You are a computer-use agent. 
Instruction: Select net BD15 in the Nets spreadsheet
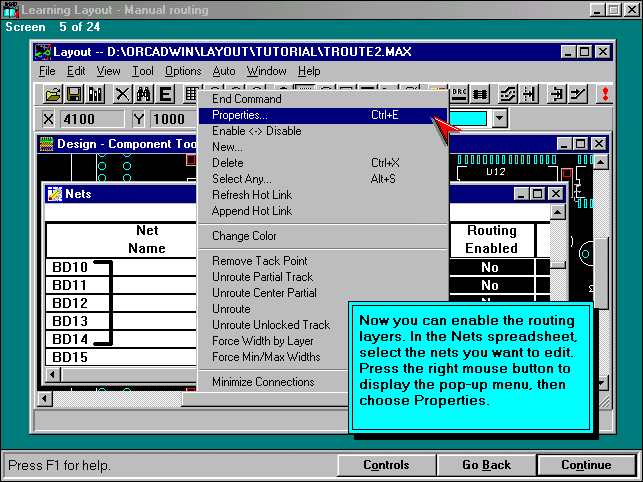[70, 357]
